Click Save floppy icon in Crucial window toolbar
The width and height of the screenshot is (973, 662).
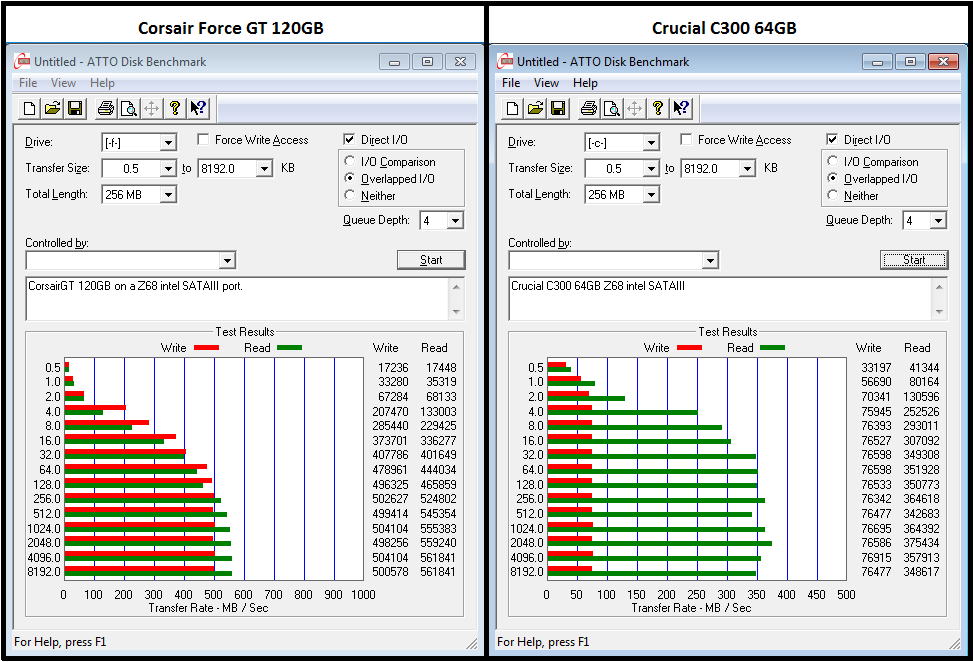tap(558, 109)
